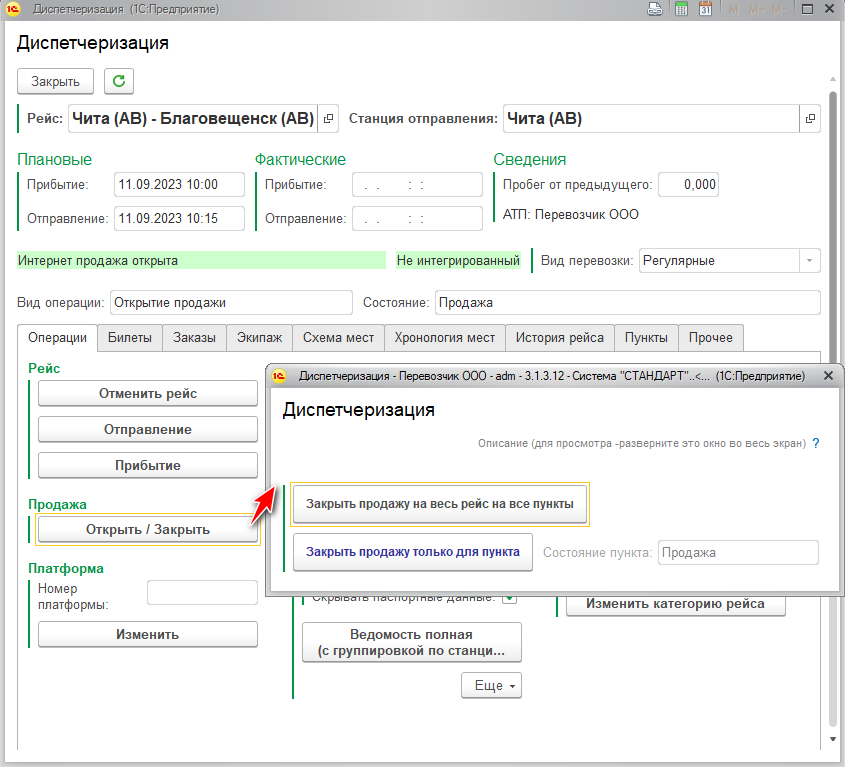Toggle the Скрывать паспортные данные checkbox
Image resolution: width=845 pixels, height=767 pixels.
pyautogui.click(x=509, y=598)
